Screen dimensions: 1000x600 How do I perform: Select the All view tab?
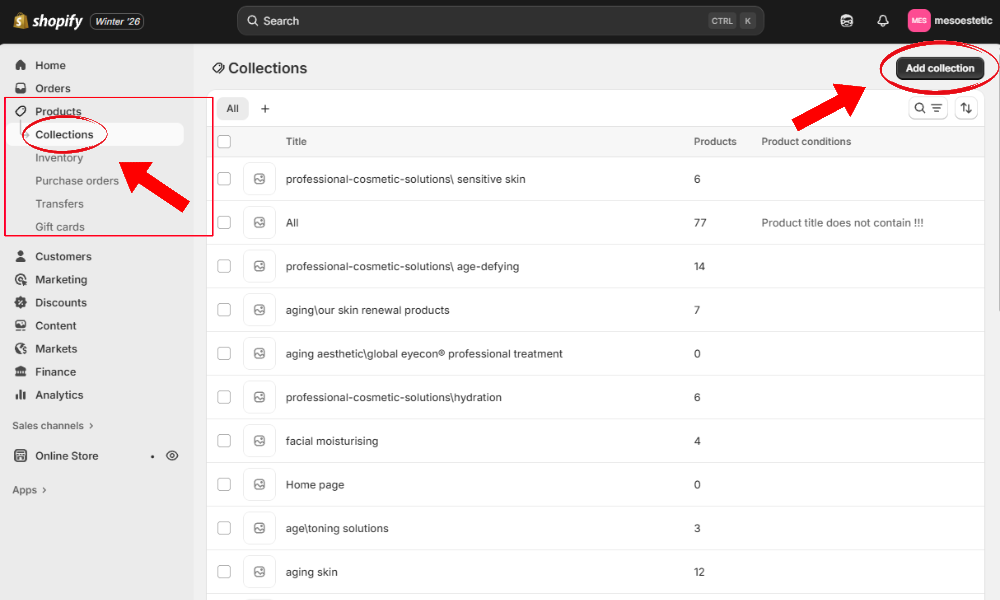pos(232,109)
